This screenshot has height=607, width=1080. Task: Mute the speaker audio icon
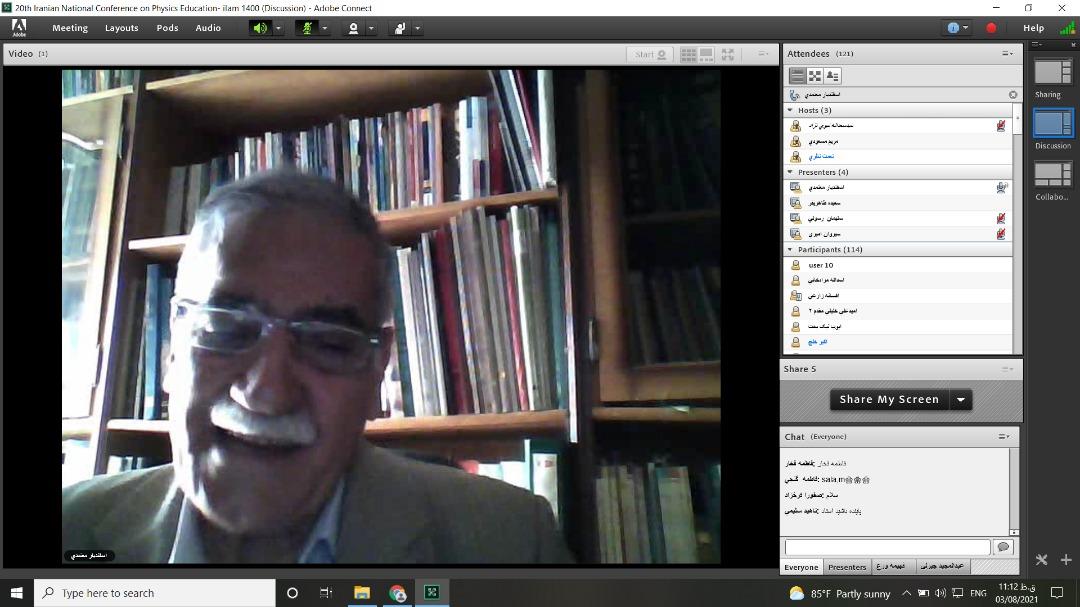260,28
